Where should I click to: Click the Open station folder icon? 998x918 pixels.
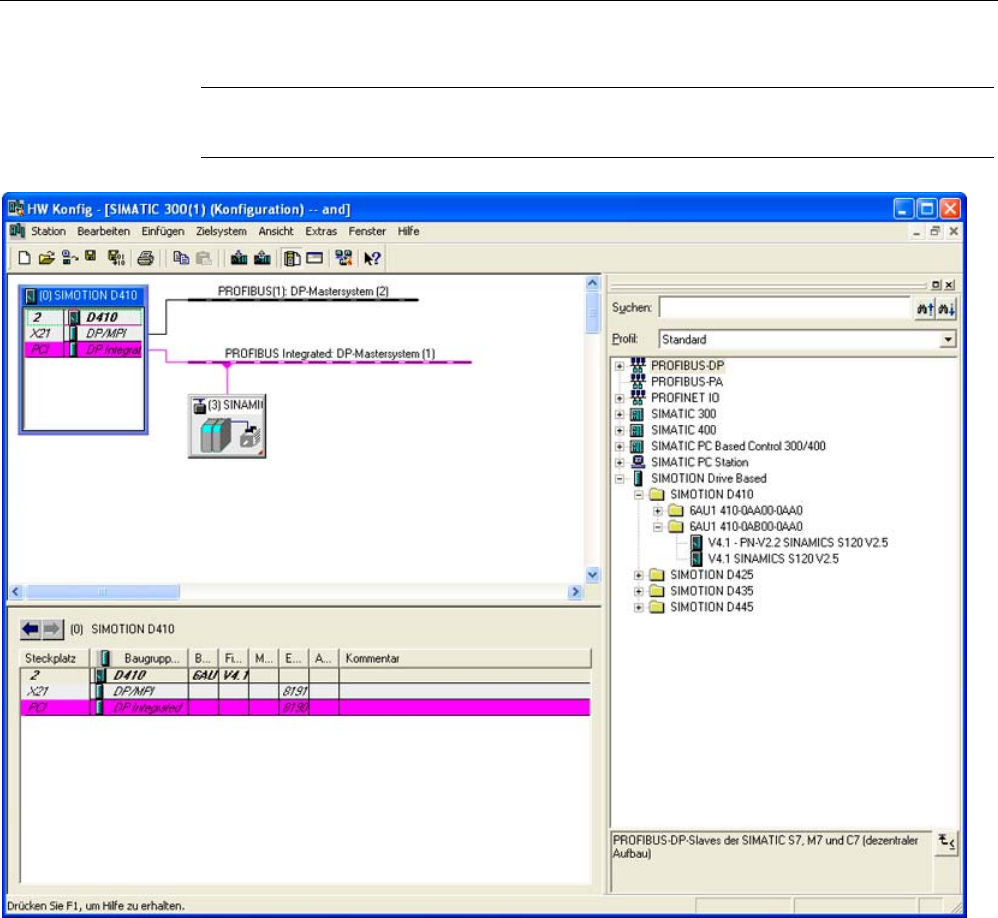pyautogui.click(x=46, y=258)
